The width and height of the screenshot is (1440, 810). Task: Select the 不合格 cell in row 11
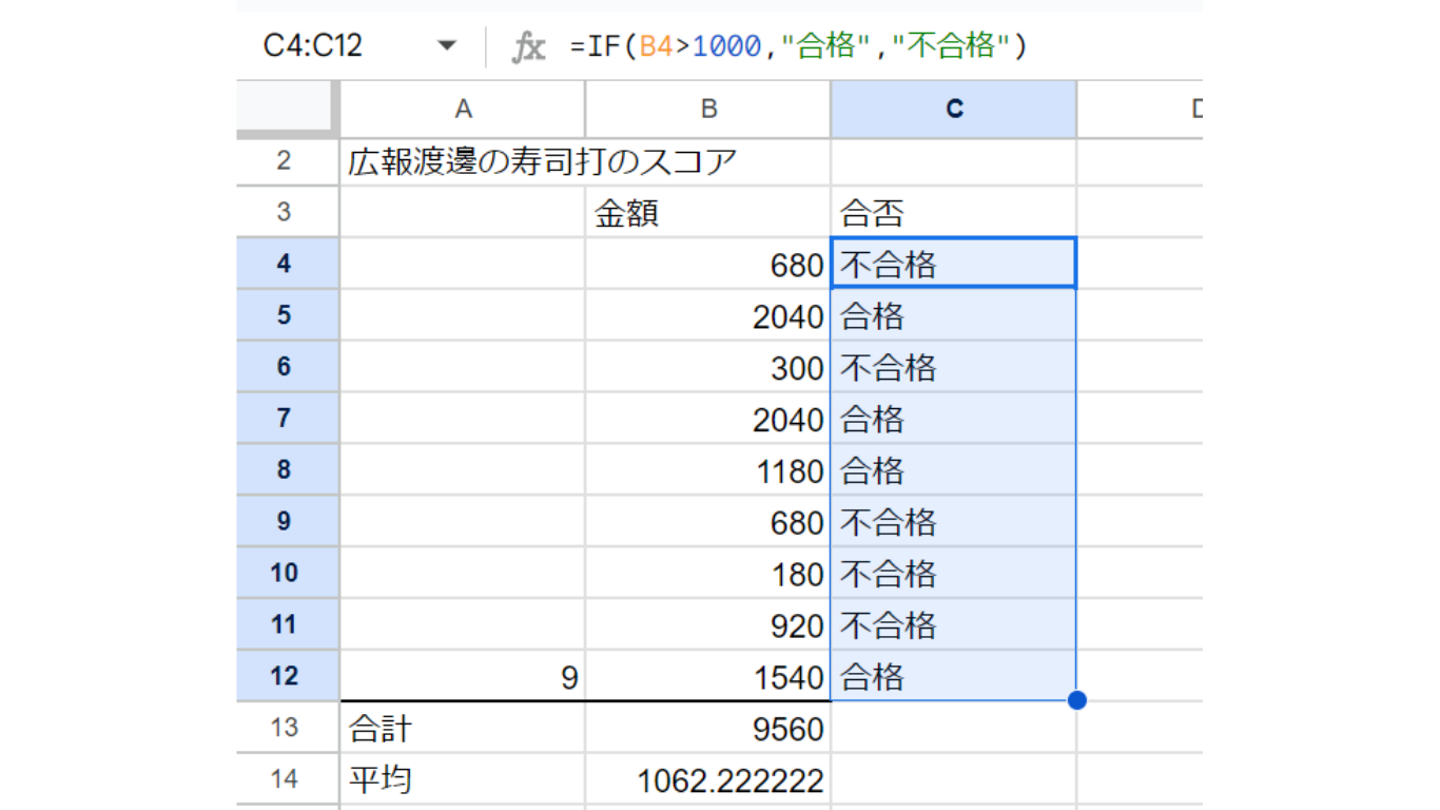(x=954, y=625)
